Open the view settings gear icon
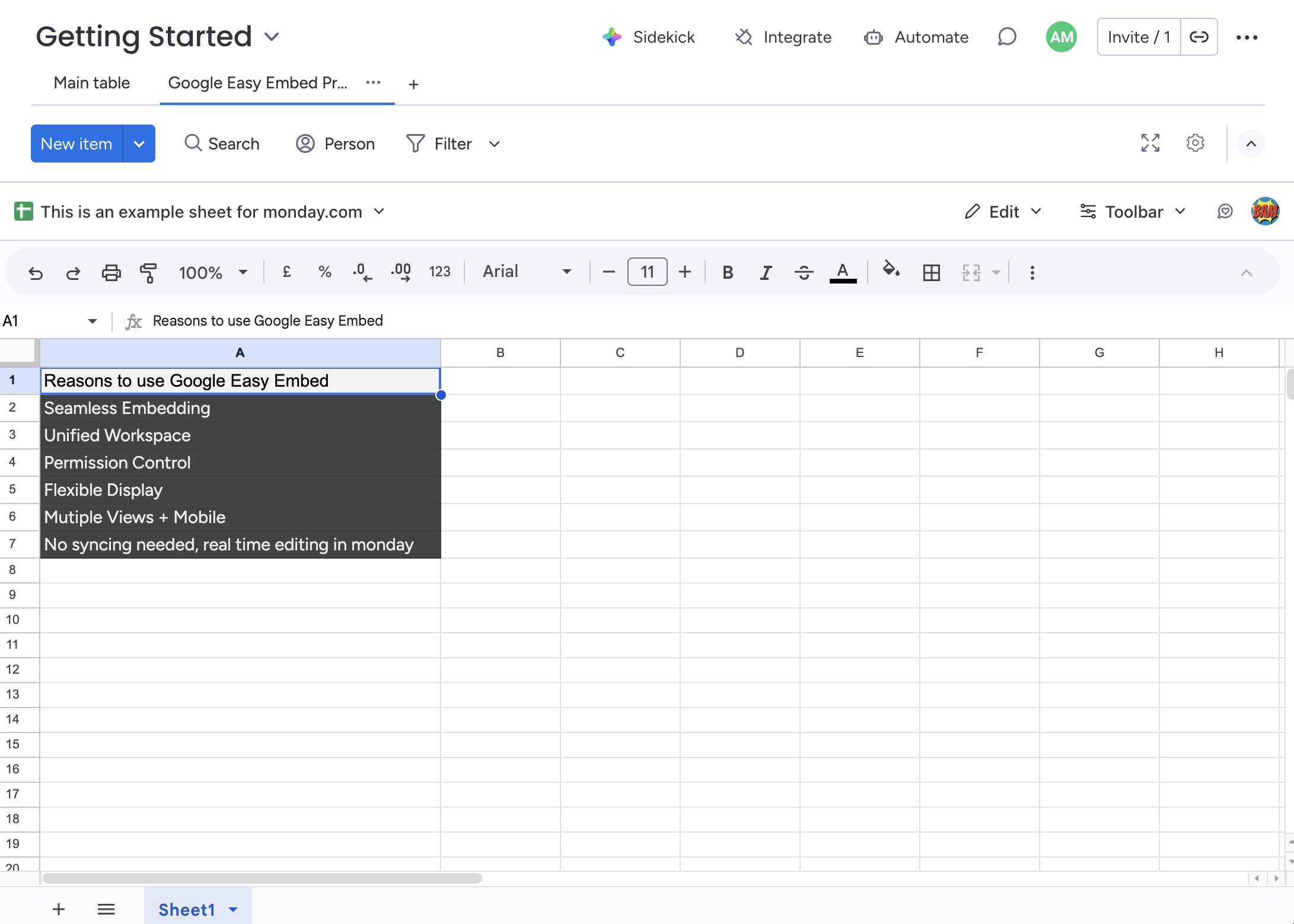This screenshot has width=1294, height=924. coord(1195,144)
